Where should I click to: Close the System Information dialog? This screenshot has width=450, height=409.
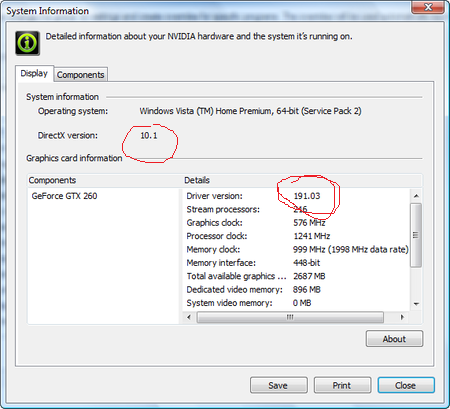tap(406, 385)
